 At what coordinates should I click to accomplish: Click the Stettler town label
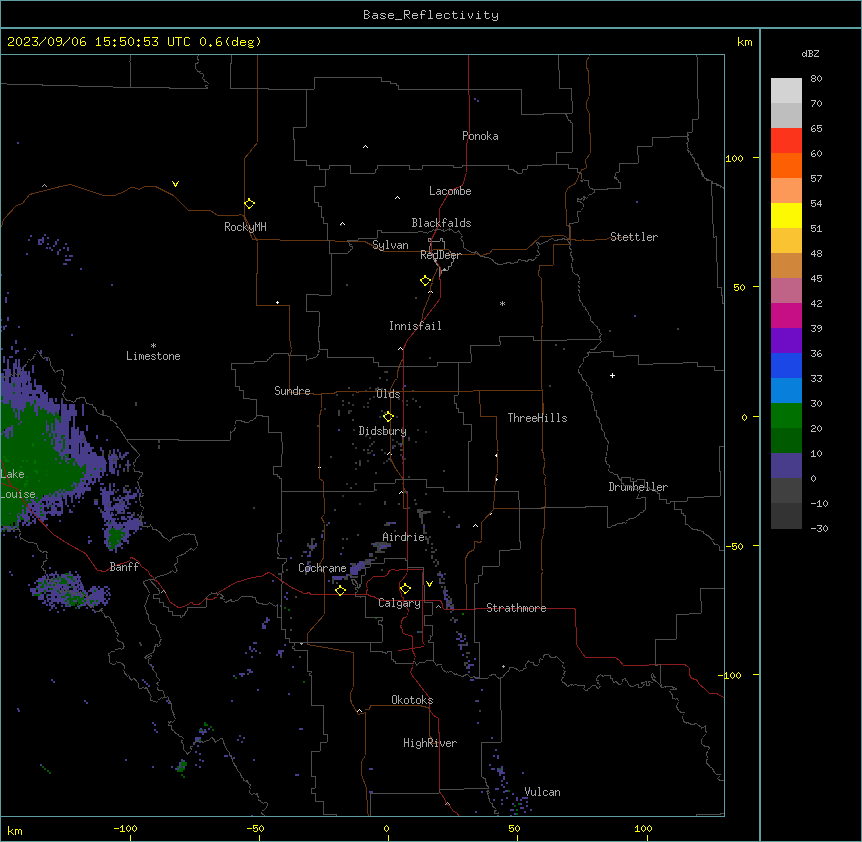[634, 237]
